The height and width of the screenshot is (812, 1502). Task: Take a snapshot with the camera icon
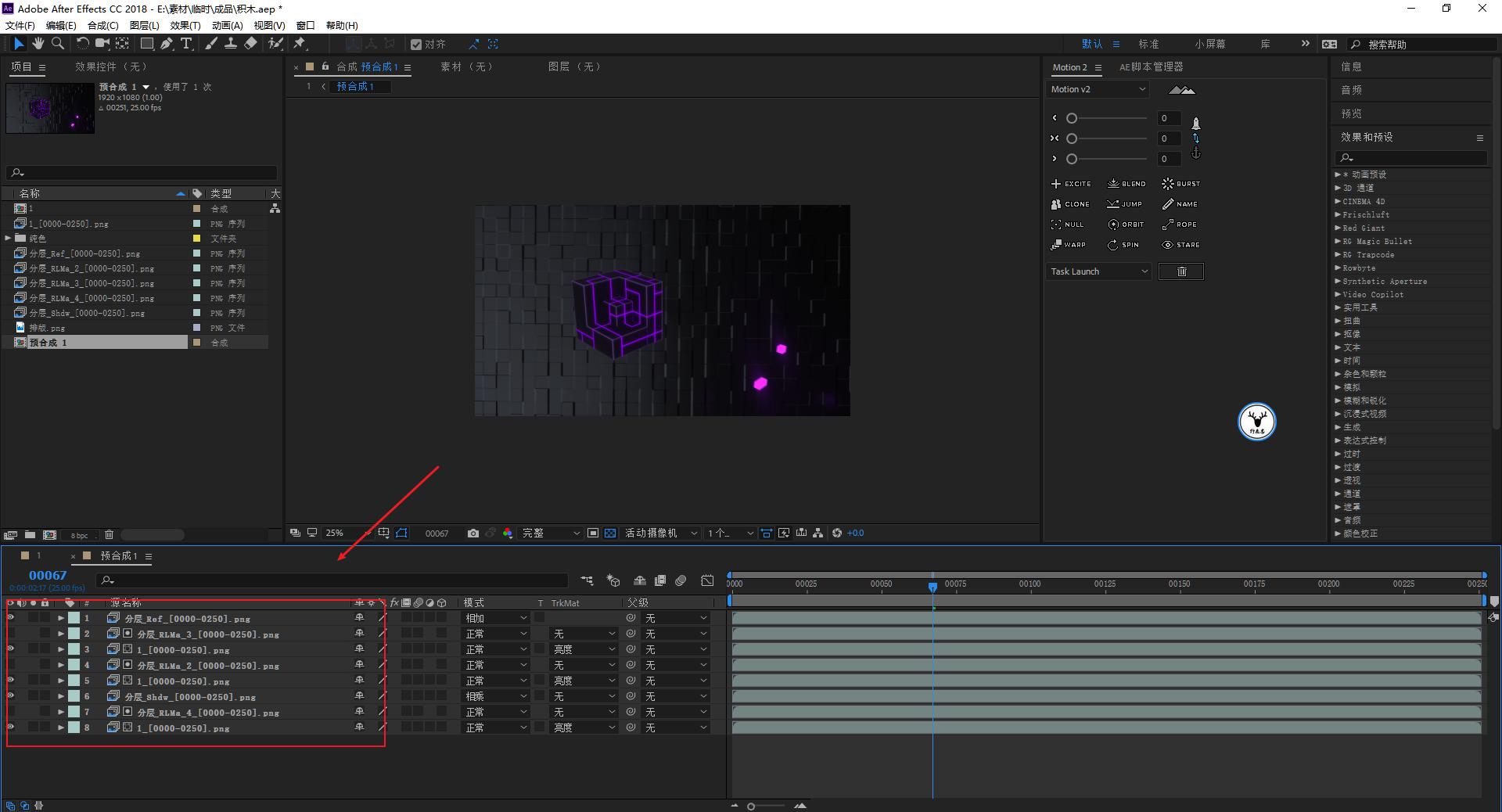pos(473,533)
